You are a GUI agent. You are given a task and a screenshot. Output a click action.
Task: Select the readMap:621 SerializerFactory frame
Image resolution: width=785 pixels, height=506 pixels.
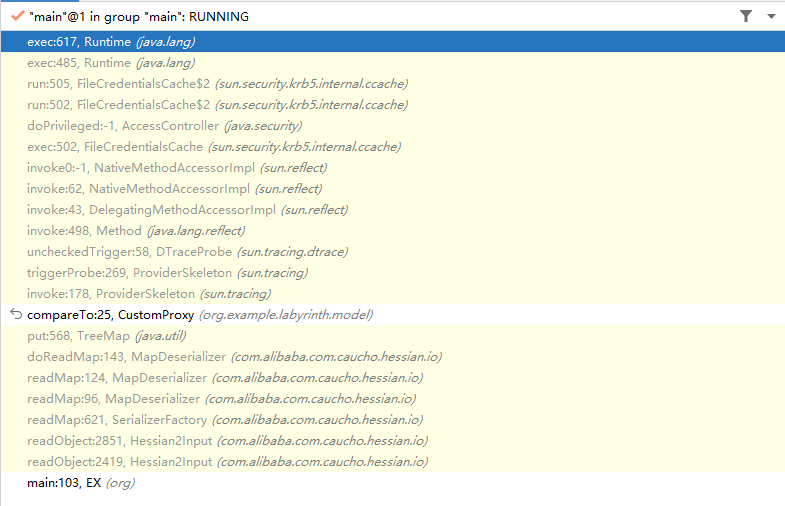click(226, 420)
